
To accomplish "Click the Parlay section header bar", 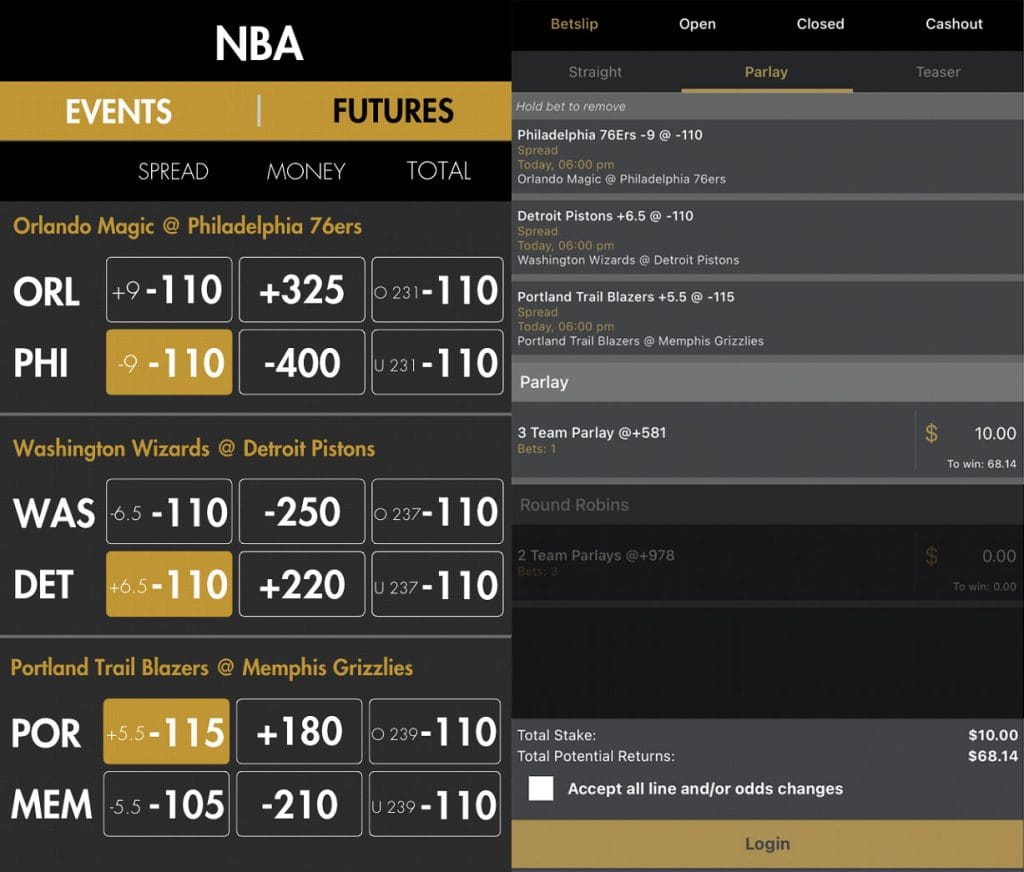I will pos(767,382).
